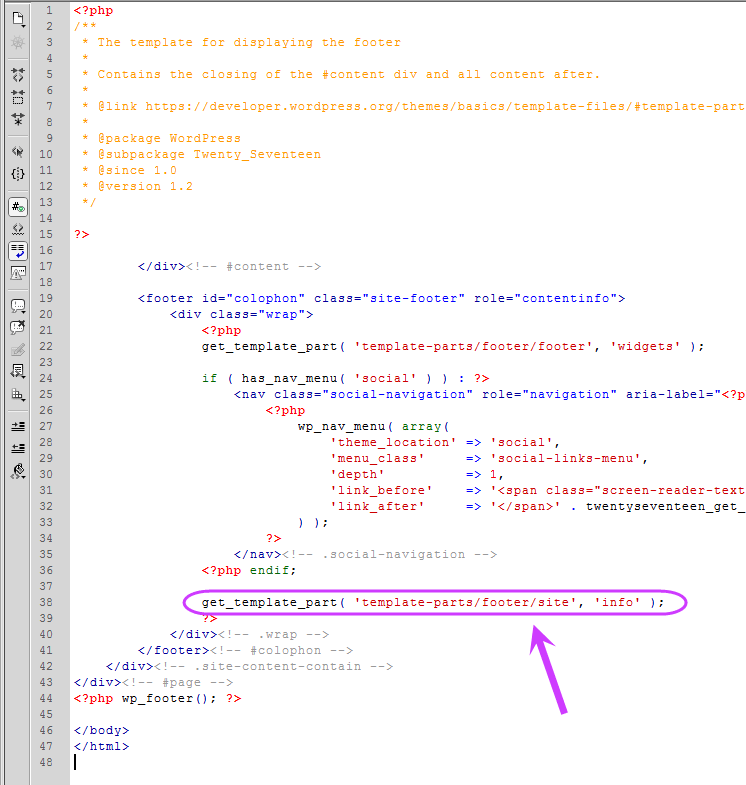Screen dimensions: 746x785
Task: Click the Expand All icon
Action: [18, 119]
